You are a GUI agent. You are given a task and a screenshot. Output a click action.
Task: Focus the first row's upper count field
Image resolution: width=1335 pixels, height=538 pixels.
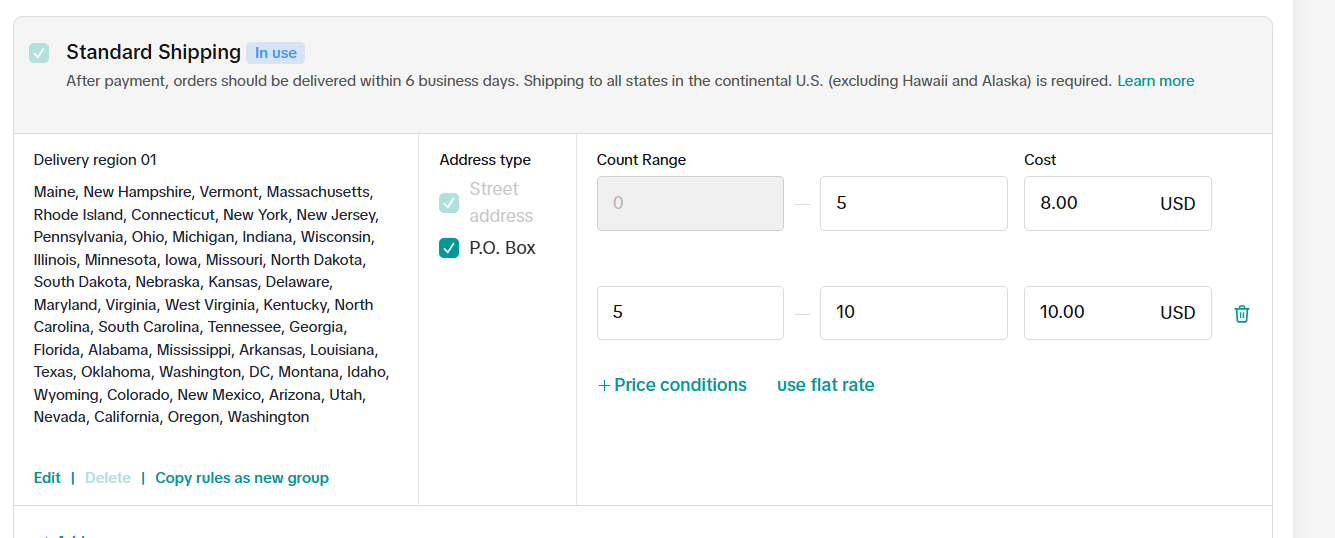913,203
